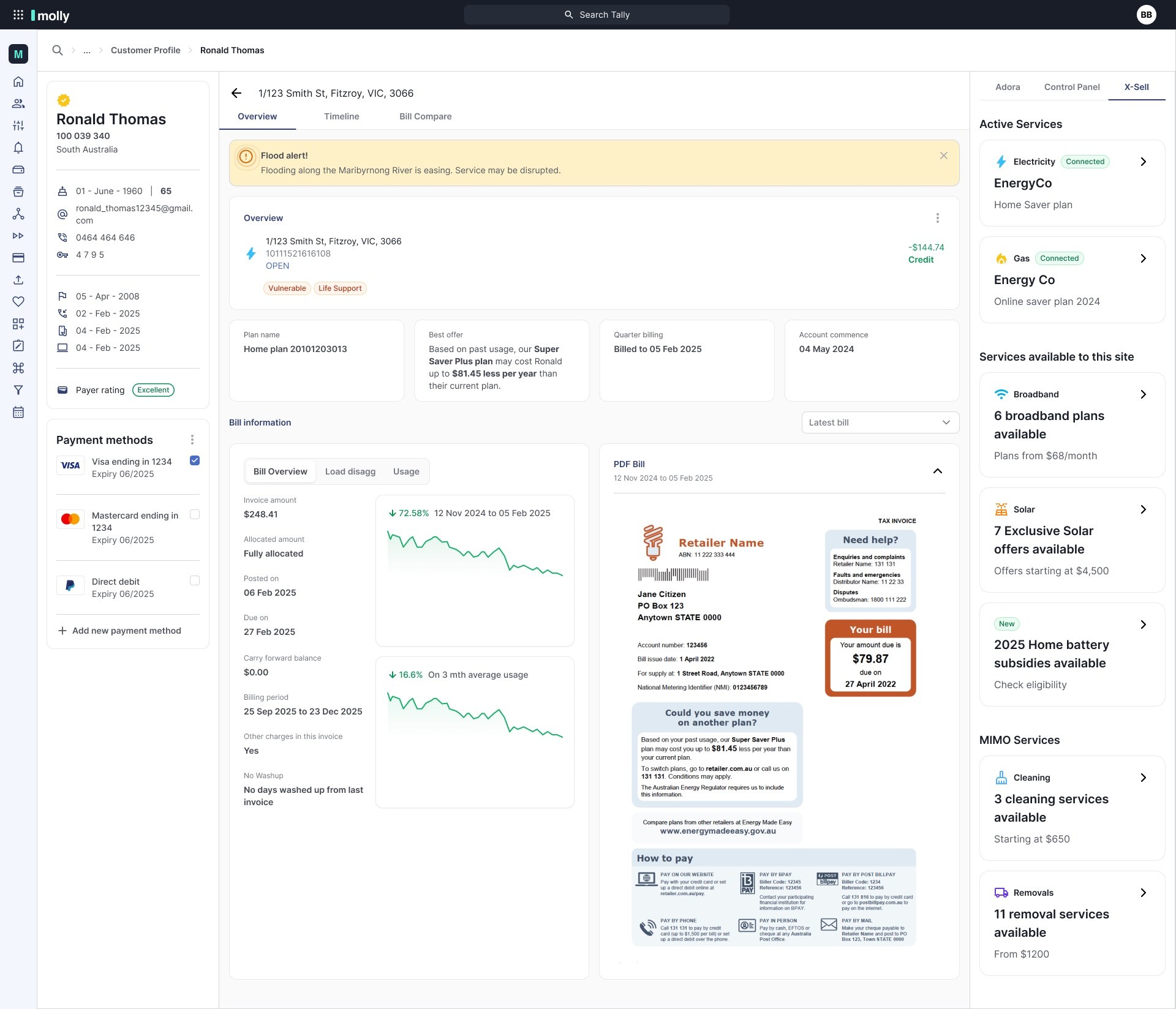Click the filter funnel icon in sidebar

point(18,390)
